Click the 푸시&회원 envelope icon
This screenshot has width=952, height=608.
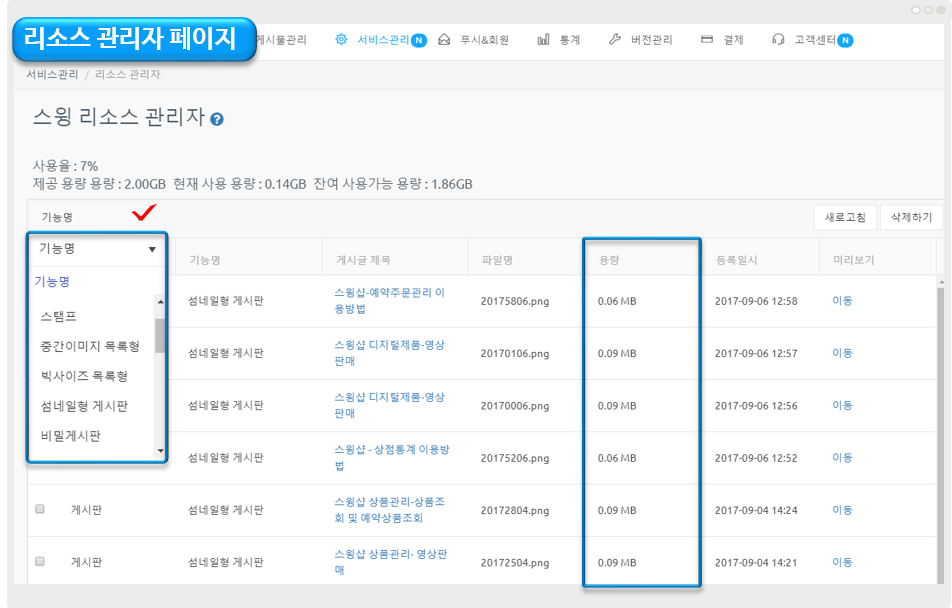(x=444, y=40)
